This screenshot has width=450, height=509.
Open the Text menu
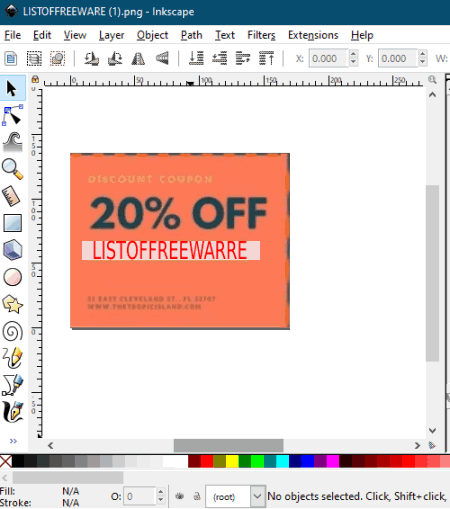225,35
